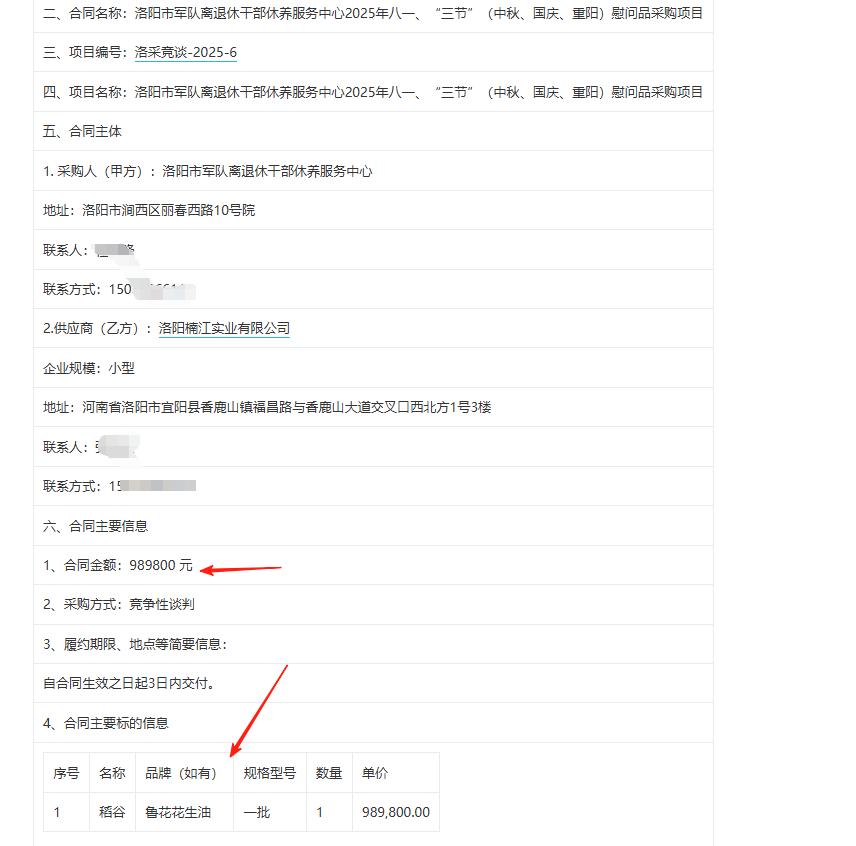Click the 单价 table header

pos(396,773)
